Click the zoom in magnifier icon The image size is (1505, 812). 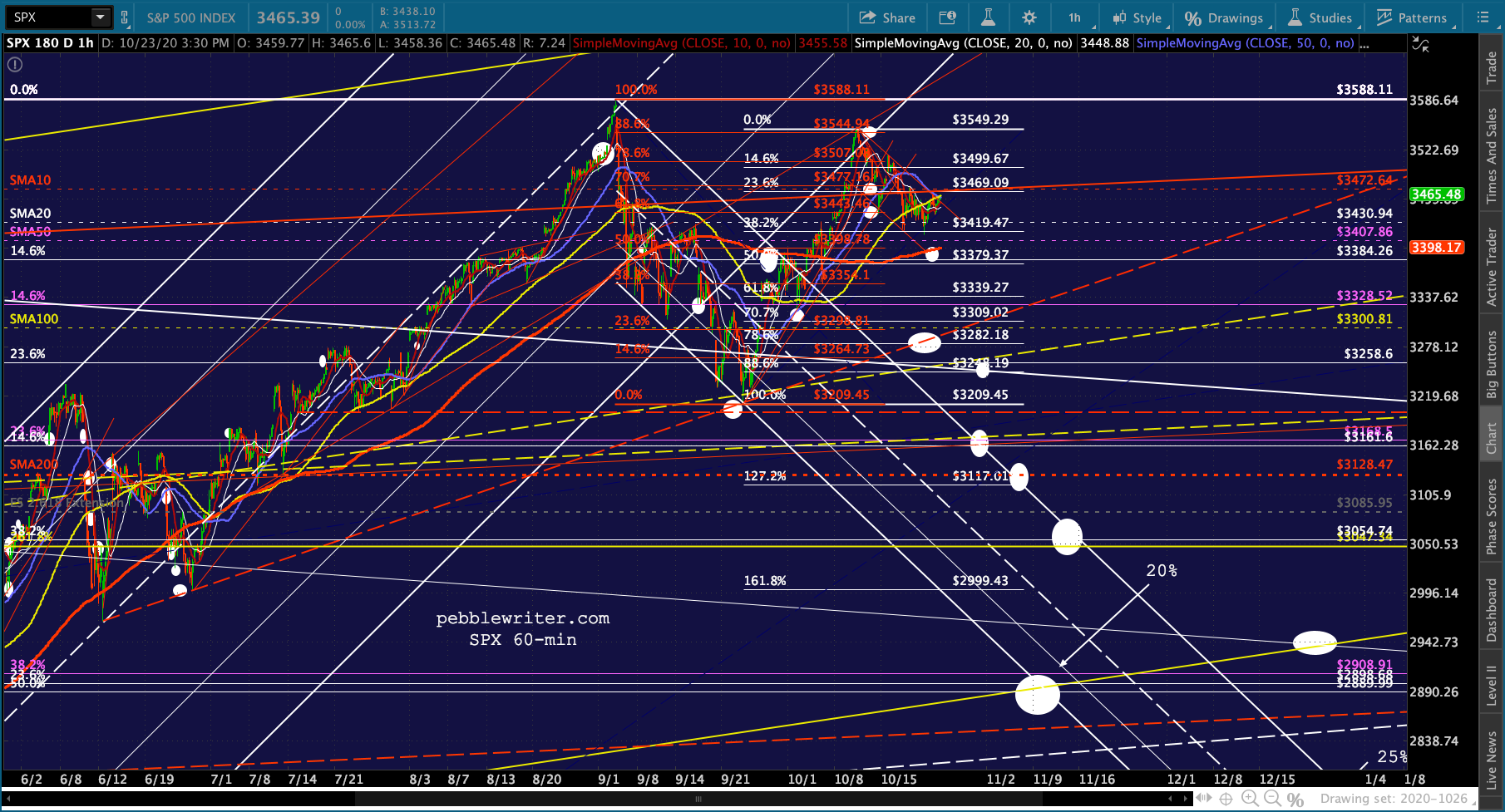tap(1250, 799)
